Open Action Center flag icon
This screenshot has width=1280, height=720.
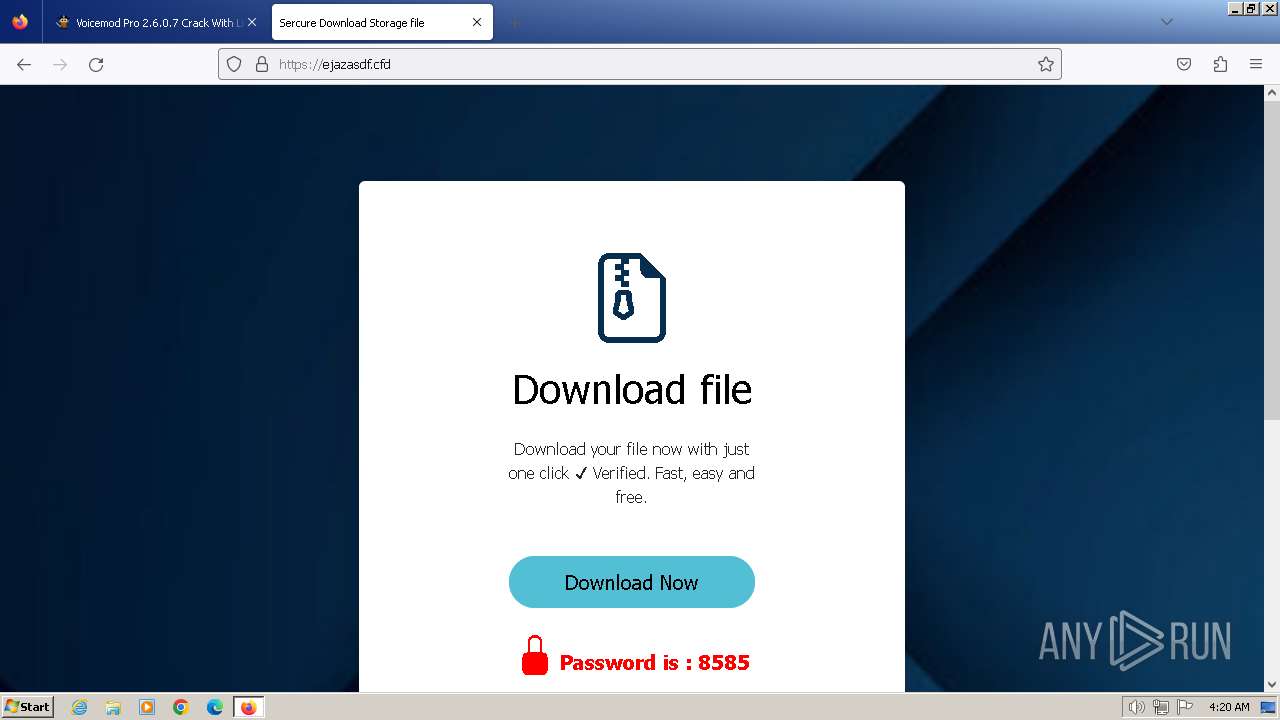tap(1185, 707)
